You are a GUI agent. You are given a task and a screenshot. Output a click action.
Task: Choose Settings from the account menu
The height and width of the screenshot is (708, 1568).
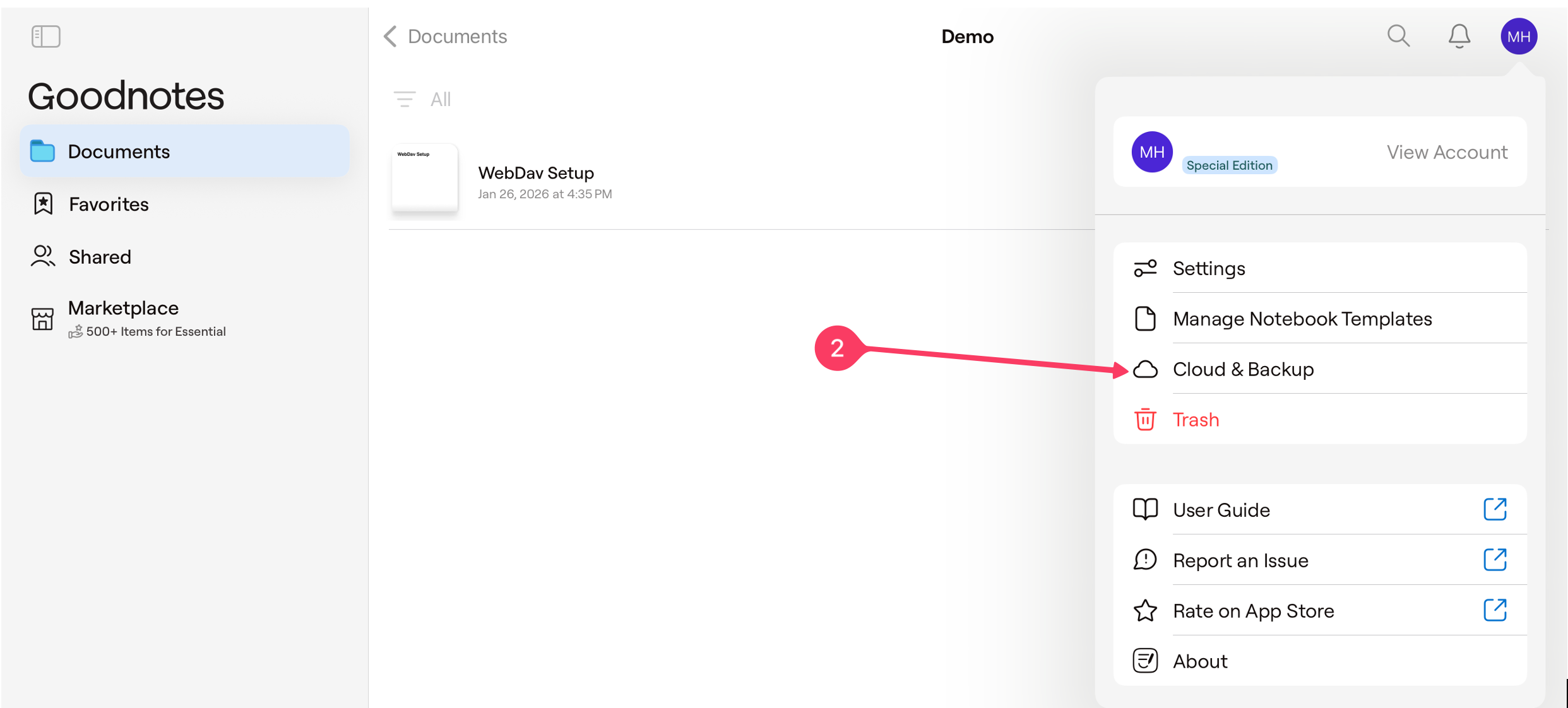pos(1320,268)
